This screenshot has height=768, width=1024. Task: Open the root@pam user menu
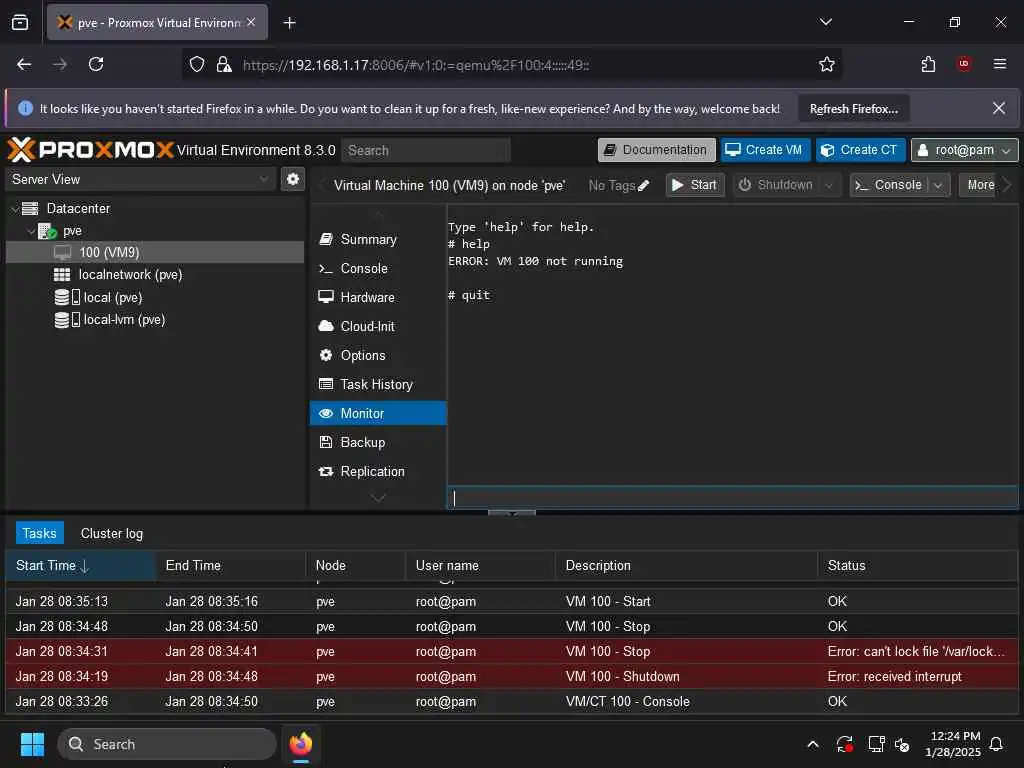point(965,150)
